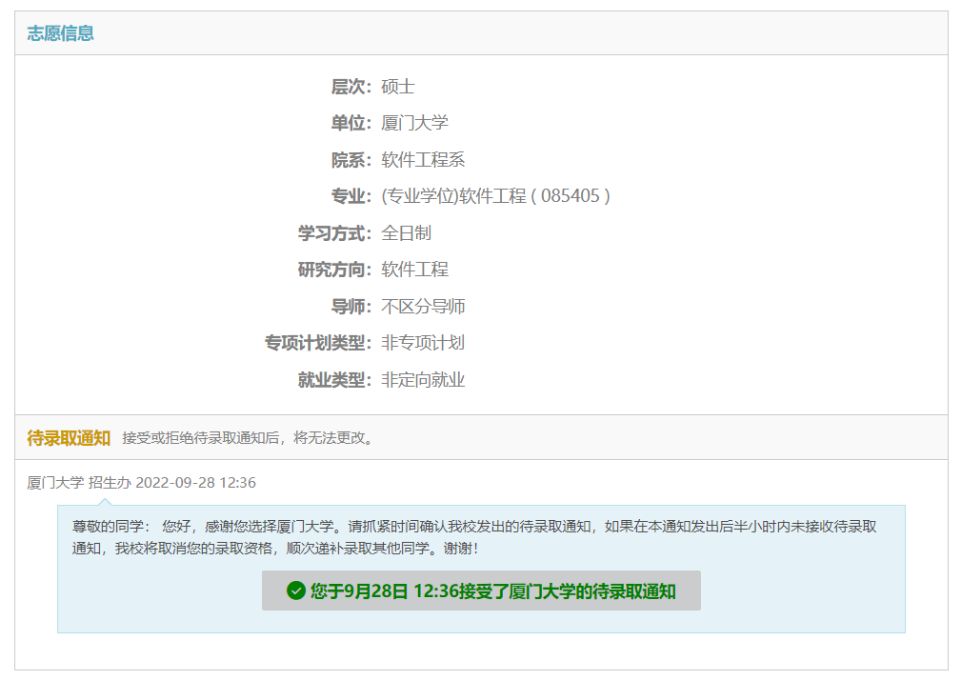Screen dimensions: 960x685
Task: Select the 志愿信息 section header
Action: [x=60, y=33]
